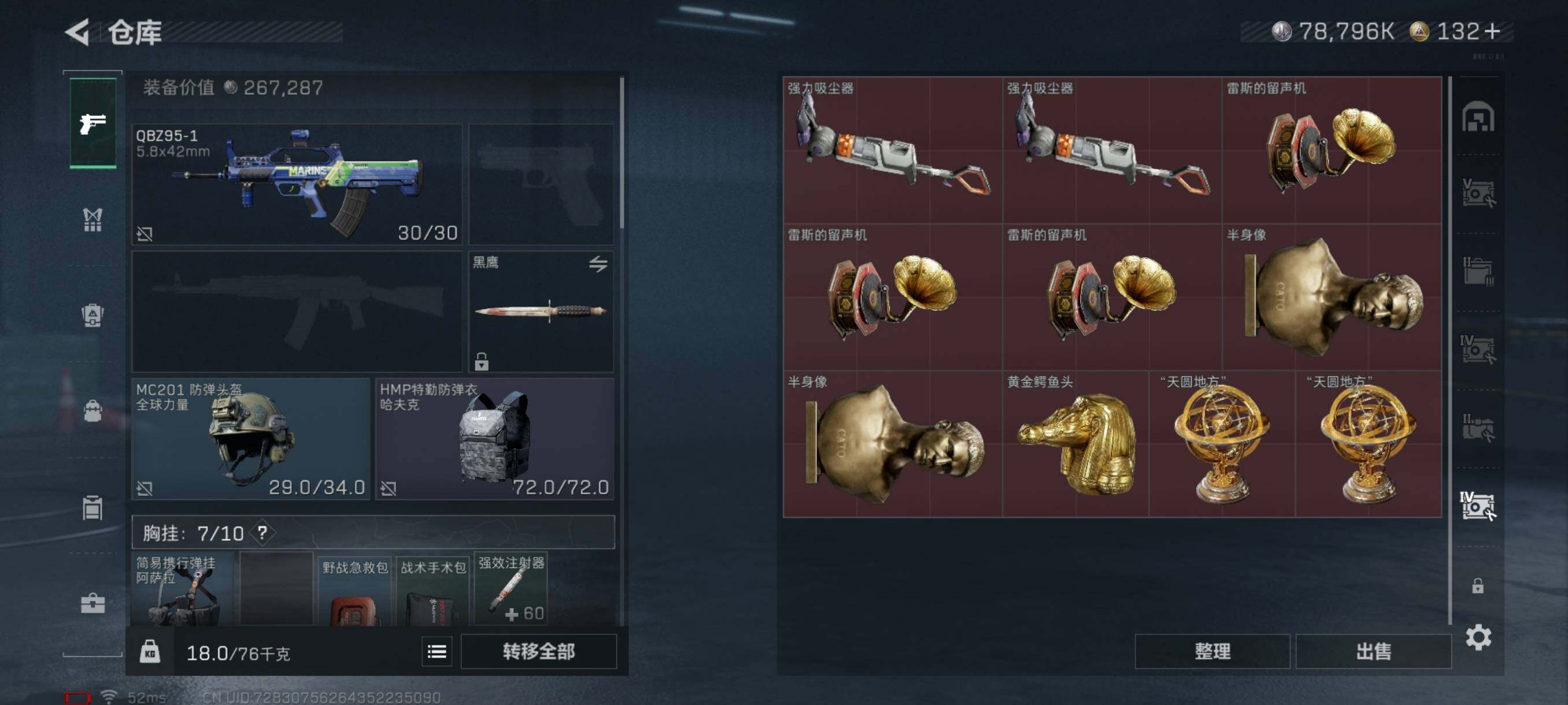
Task: Open the backpack category icon
Action: pyautogui.click(x=93, y=411)
